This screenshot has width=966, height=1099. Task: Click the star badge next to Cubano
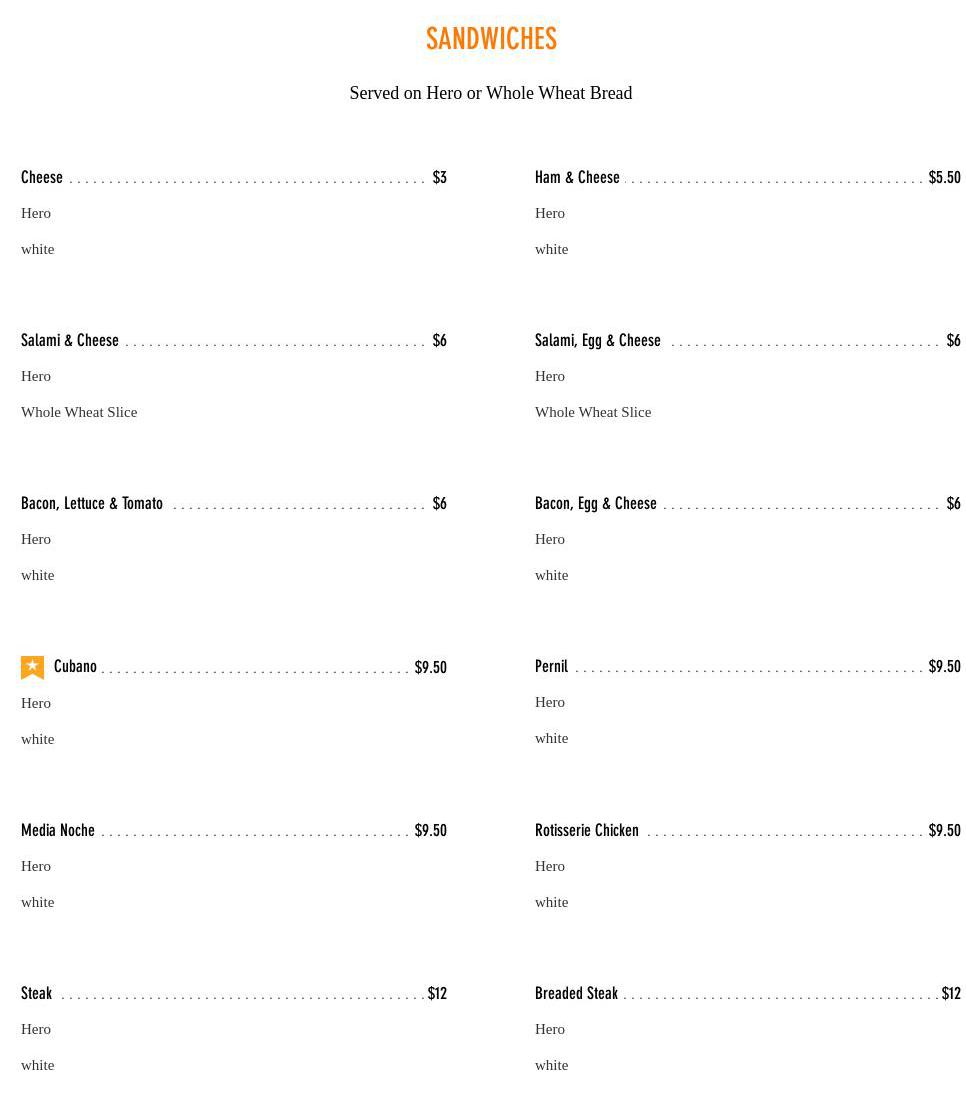pyautogui.click(x=32, y=667)
